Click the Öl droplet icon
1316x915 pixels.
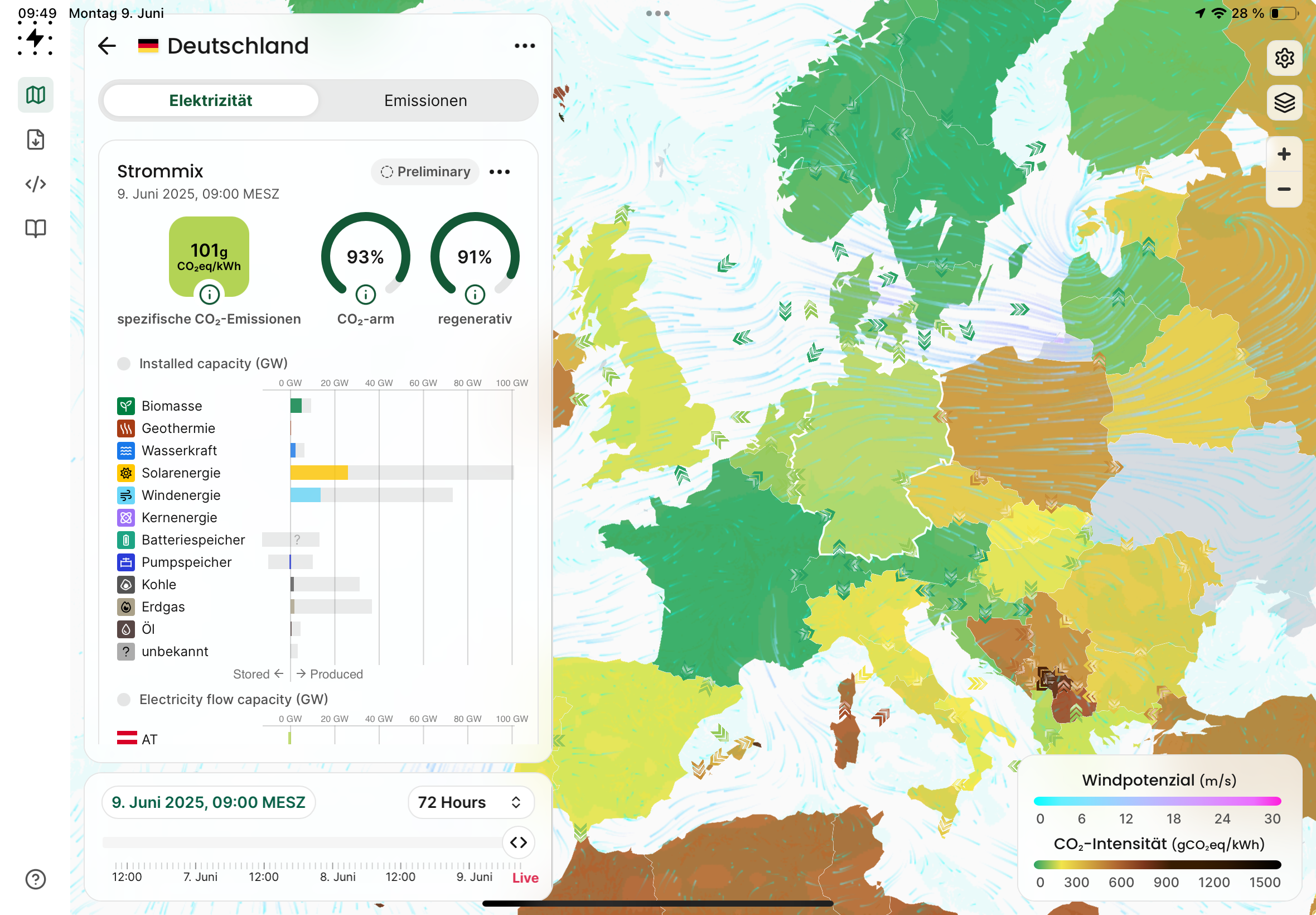(126, 629)
